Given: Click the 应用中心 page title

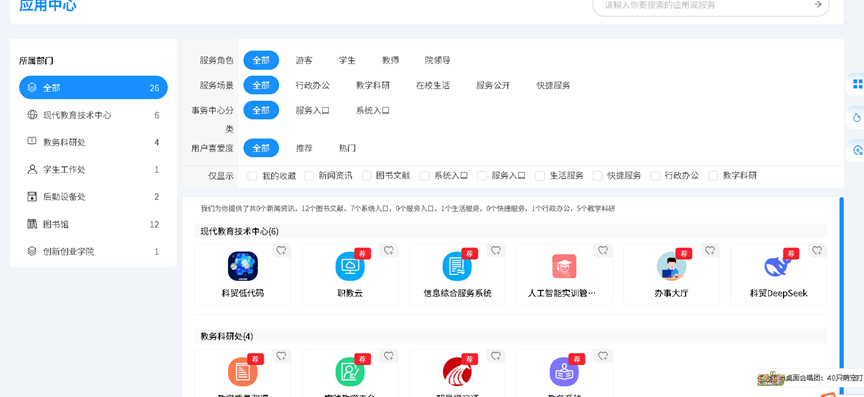Looking at the screenshot, I should [48, 6].
